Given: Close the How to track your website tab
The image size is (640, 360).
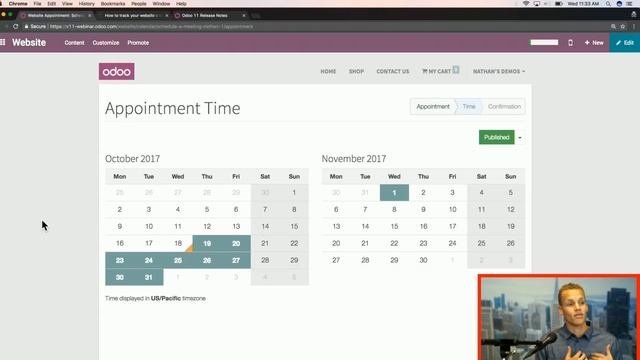Looking at the screenshot, I should click(x=167, y=16).
